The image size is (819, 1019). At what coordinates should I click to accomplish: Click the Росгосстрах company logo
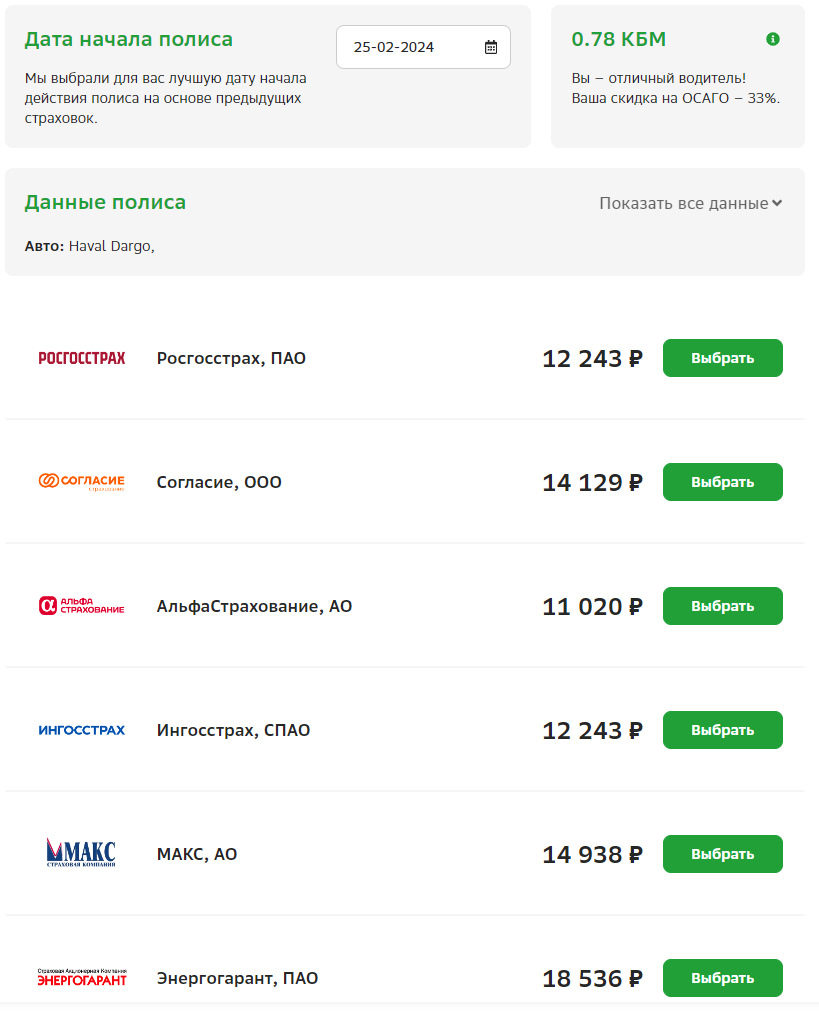[x=82, y=358]
